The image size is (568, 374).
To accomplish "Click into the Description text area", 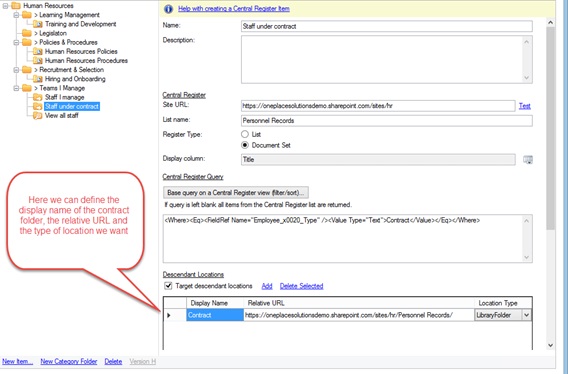I will click(382, 59).
